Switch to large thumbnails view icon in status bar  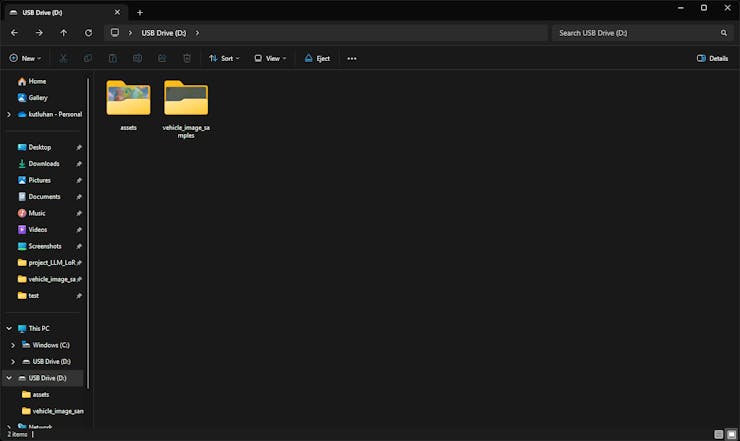point(731,434)
